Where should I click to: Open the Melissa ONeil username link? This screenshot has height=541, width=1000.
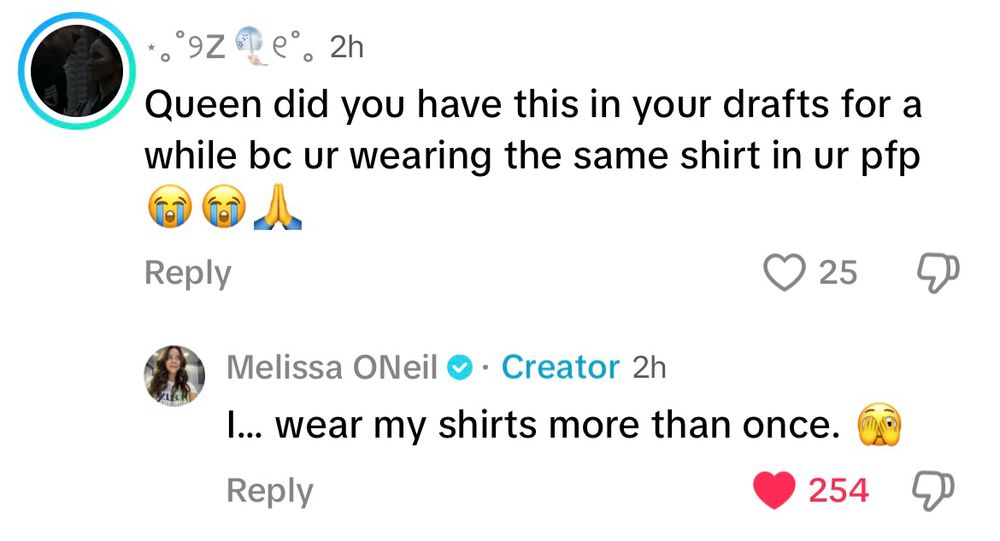[332, 367]
